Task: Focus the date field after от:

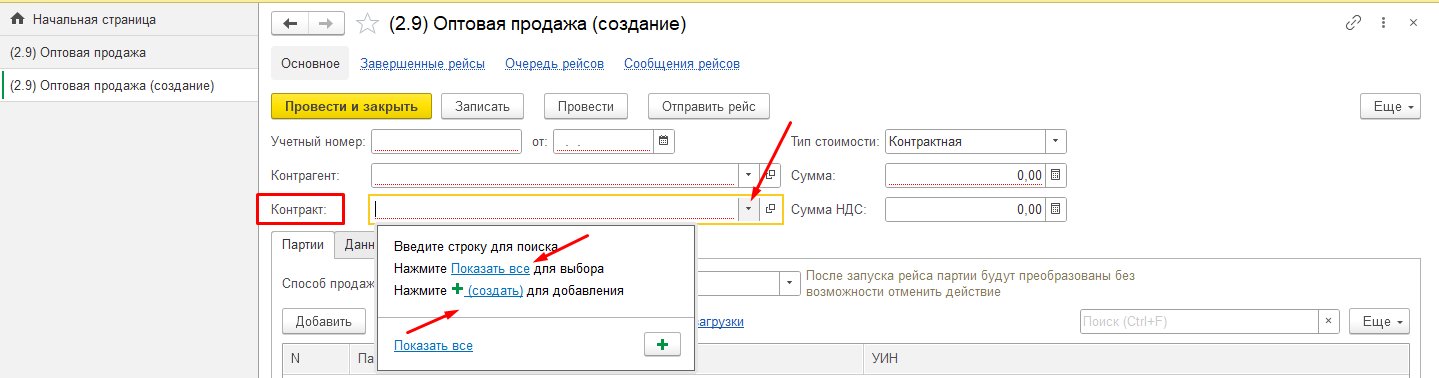Action: [603, 142]
